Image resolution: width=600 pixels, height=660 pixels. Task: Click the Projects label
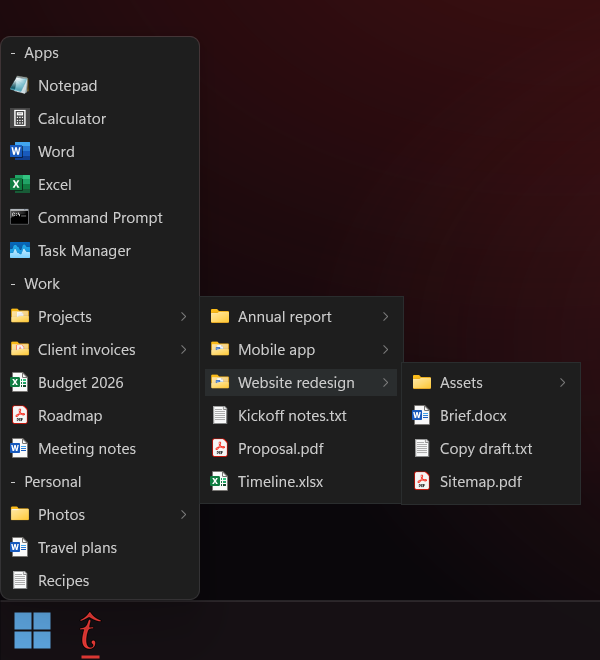point(65,317)
